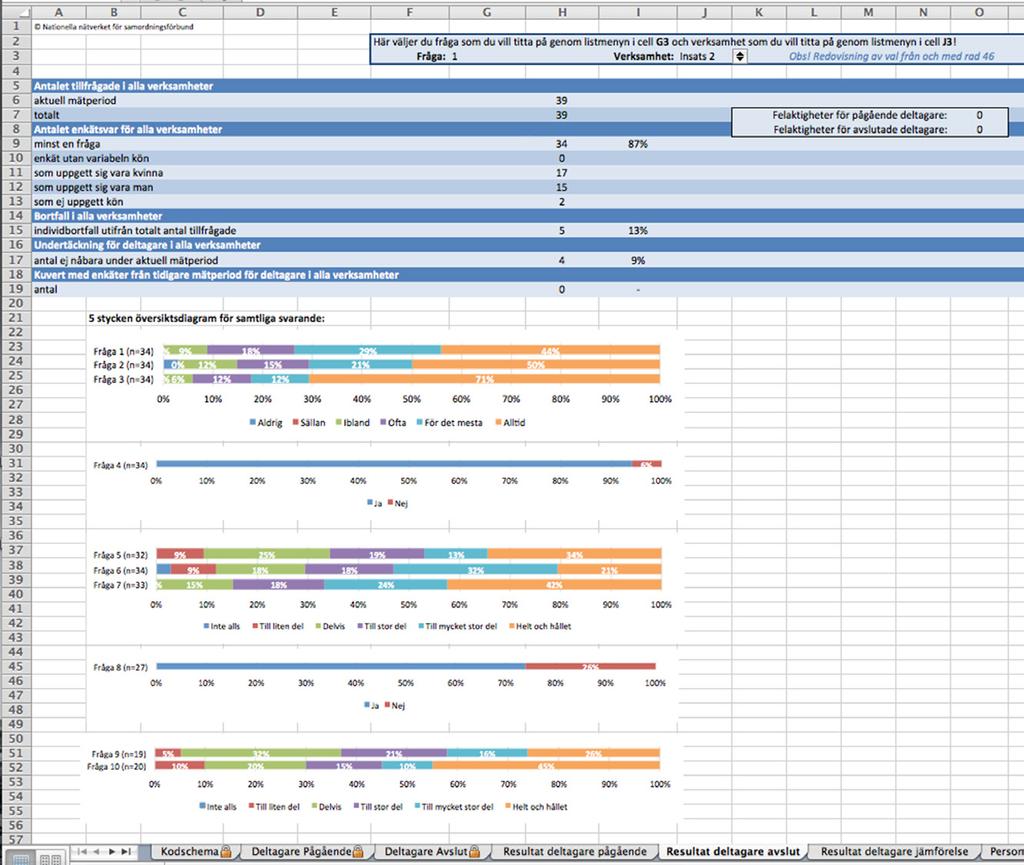Screen dimensions: 1024x865
Task: Select the Ja legend entry under Fråga 4
Action: coord(374,503)
